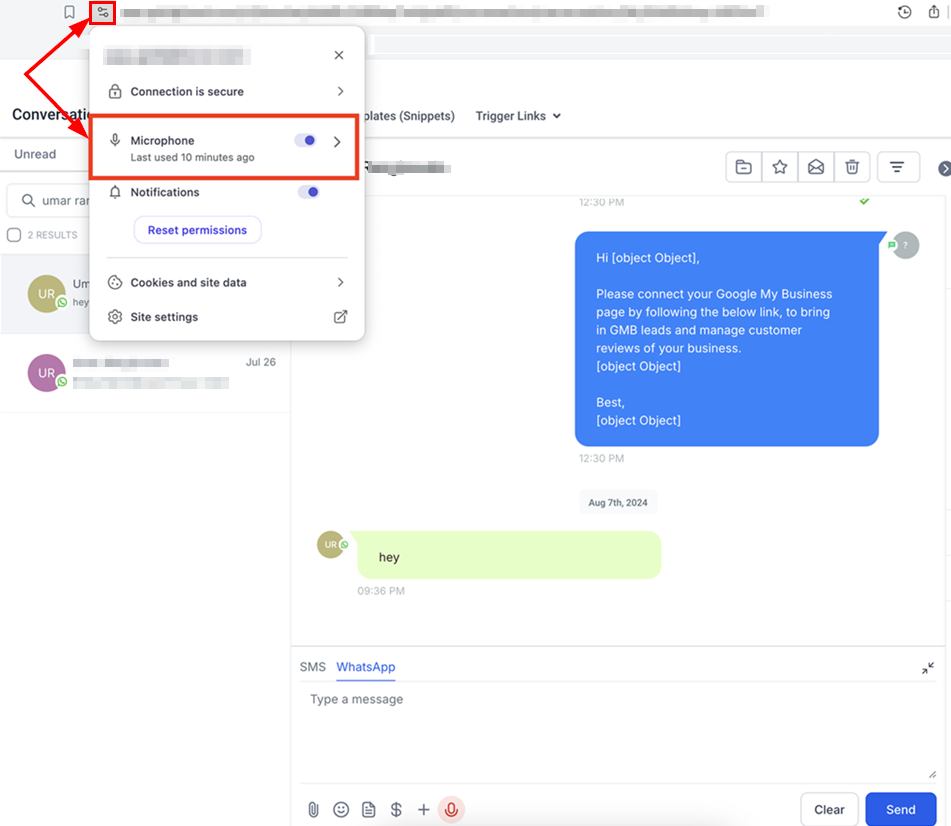This screenshot has width=951, height=826.
Task: Click the bell Notifications icon
Action: (x=115, y=192)
